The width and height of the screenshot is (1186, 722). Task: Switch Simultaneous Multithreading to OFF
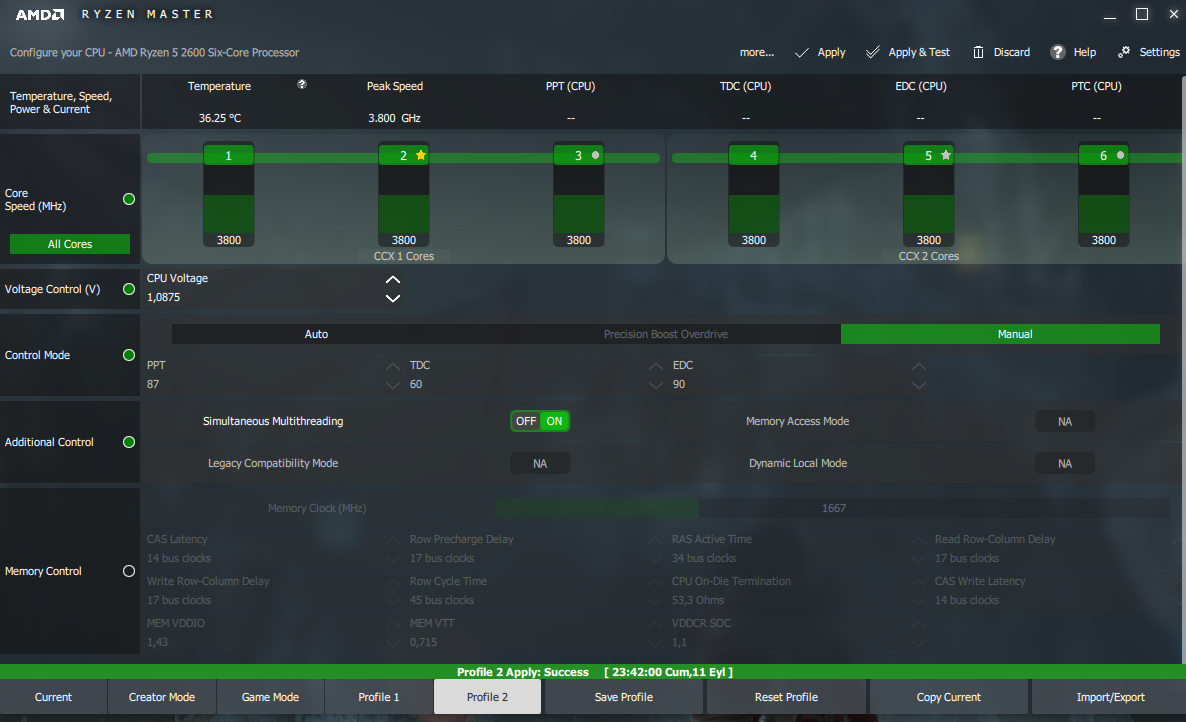pyautogui.click(x=526, y=421)
